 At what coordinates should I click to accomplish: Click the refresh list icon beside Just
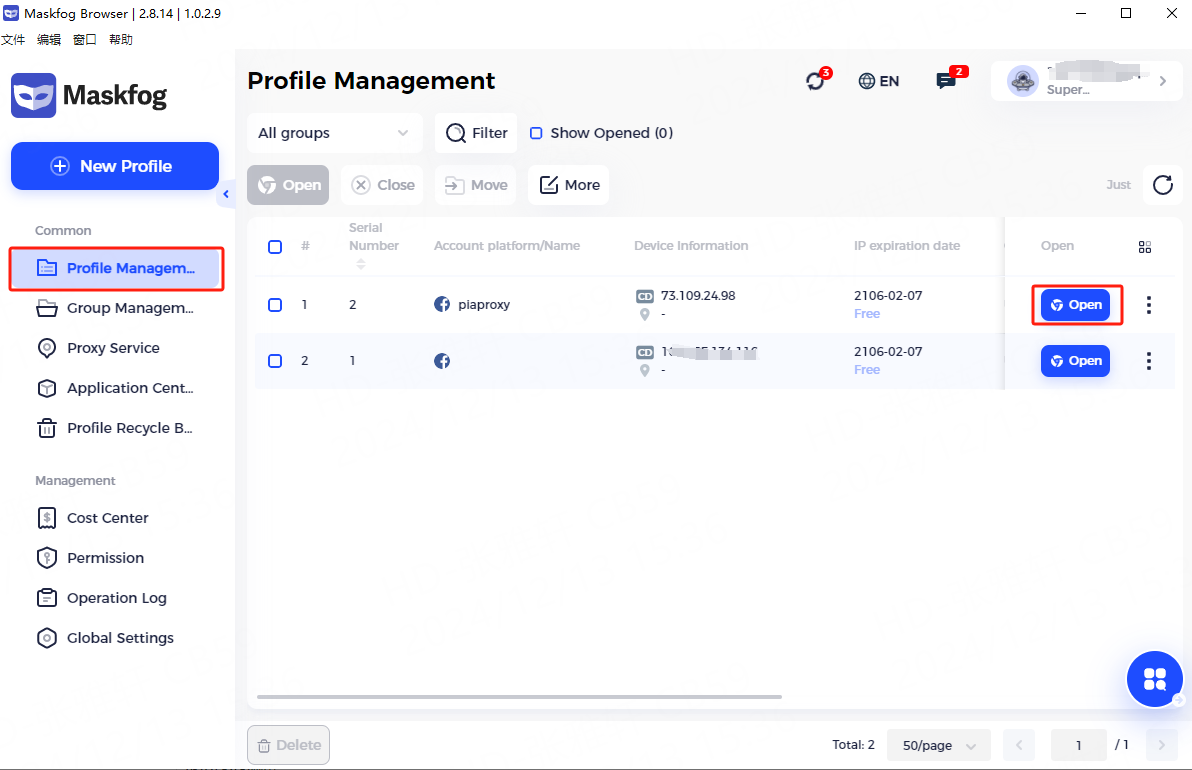[x=1162, y=185]
